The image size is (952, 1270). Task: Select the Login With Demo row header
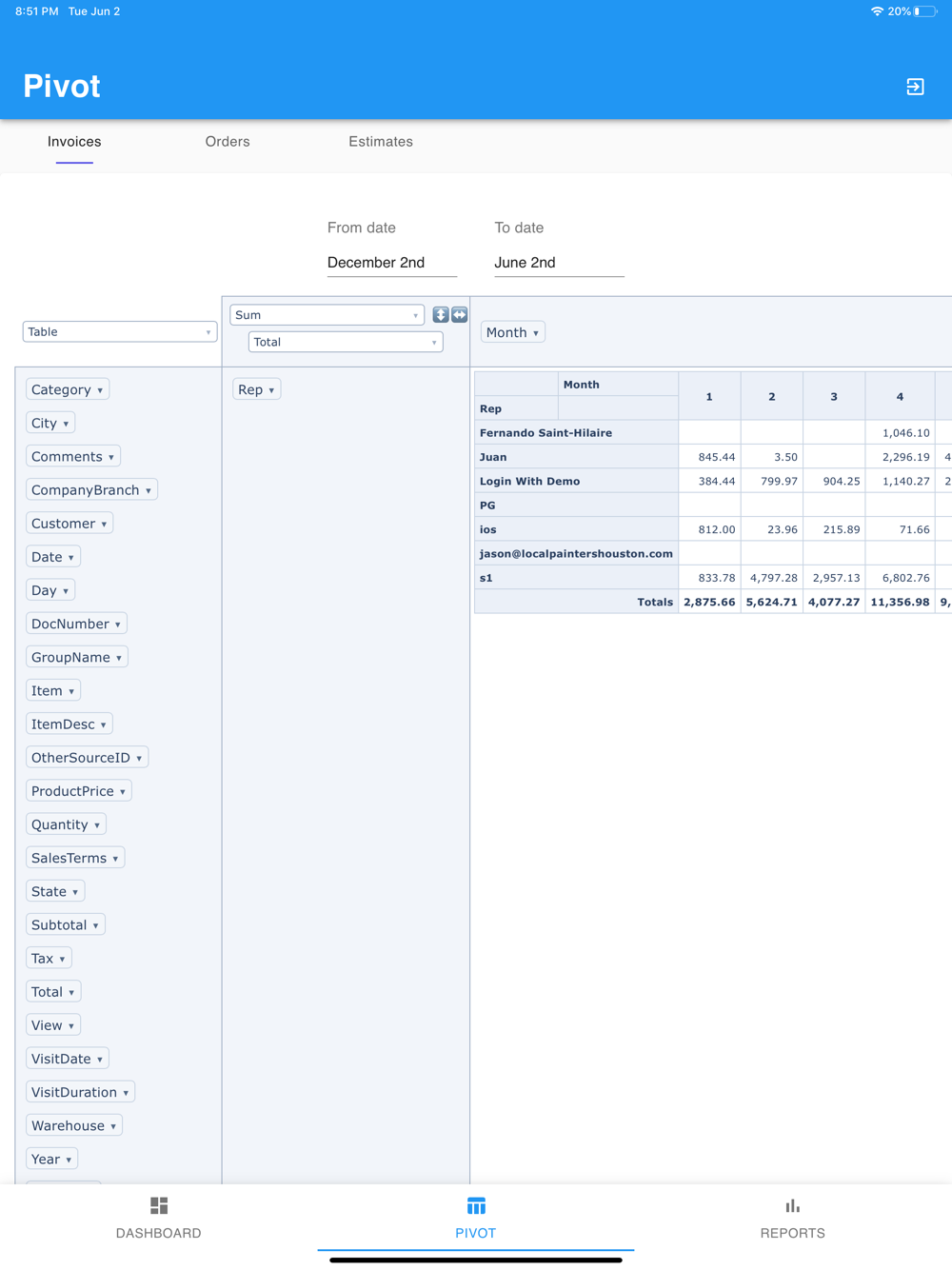point(576,481)
